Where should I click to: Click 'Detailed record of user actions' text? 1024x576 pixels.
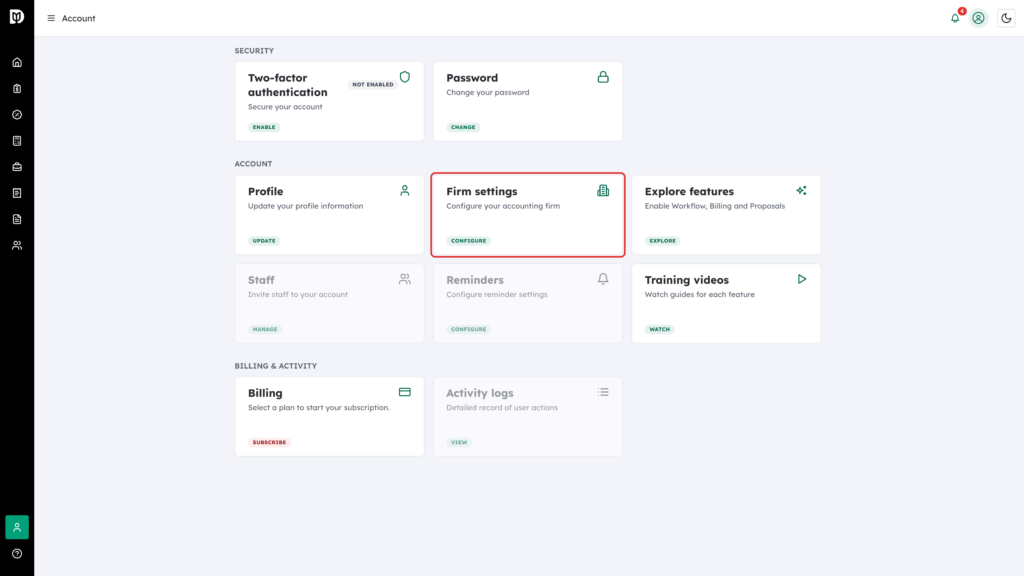502,408
